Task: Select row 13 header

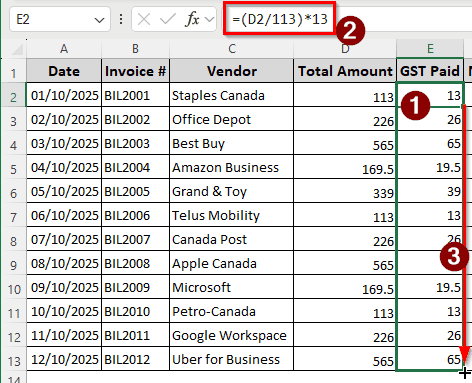Action: [x=13, y=359]
